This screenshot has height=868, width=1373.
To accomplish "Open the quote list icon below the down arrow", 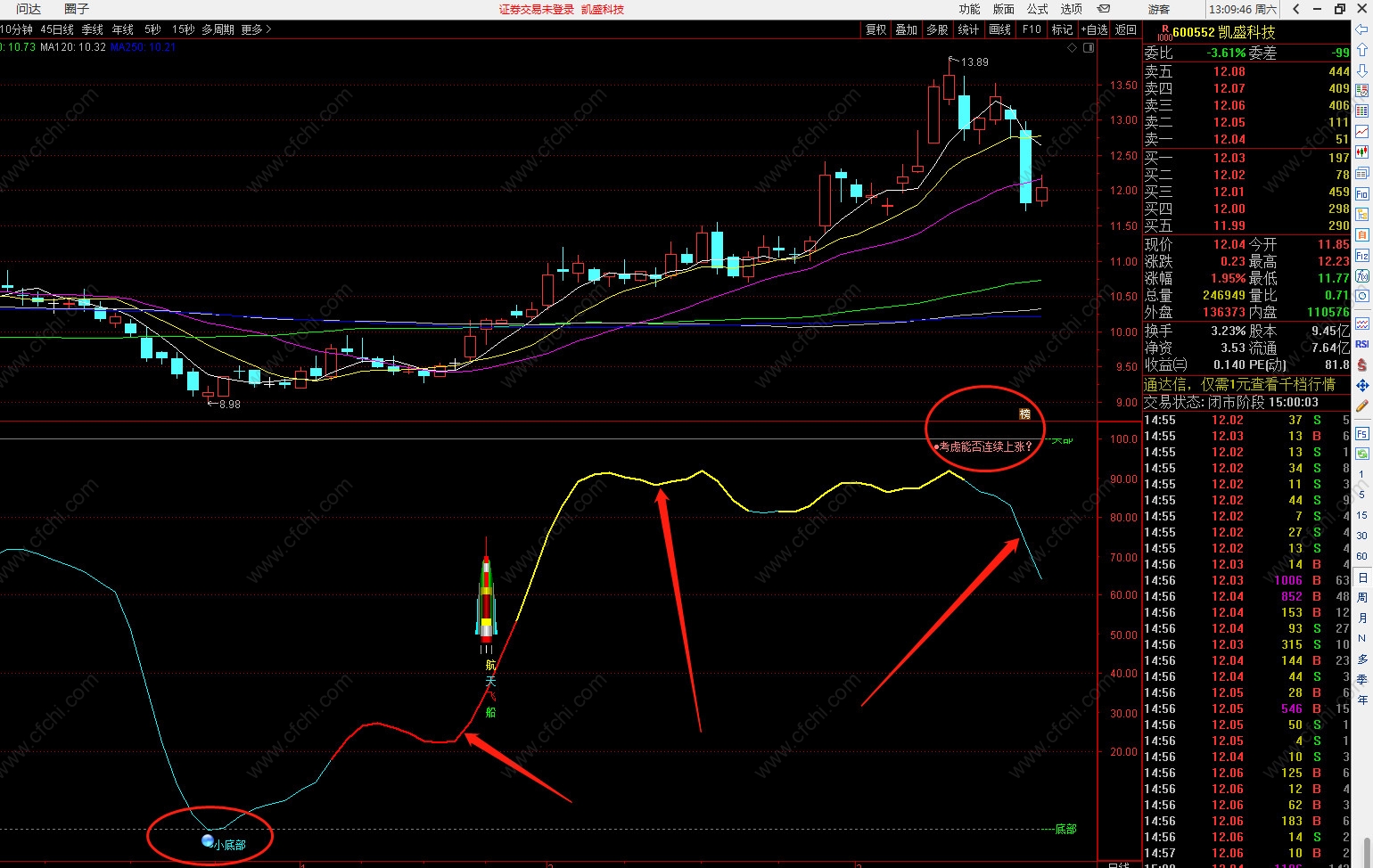I will pyautogui.click(x=1361, y=90).
